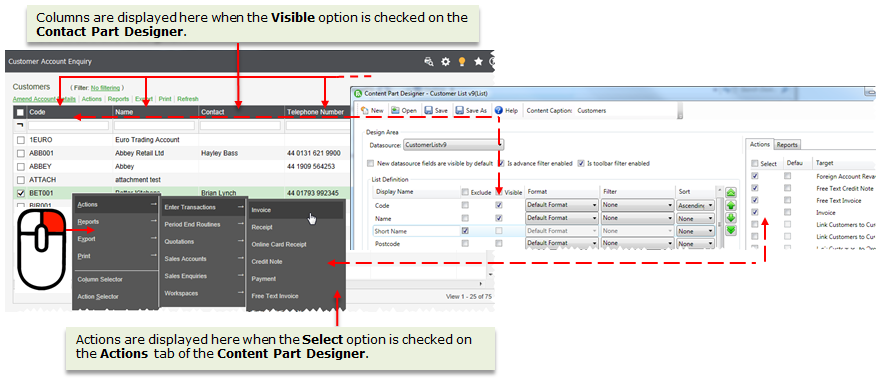
Task: Tick the checkbox for customer ATTACH
Action: coord(20,179)
